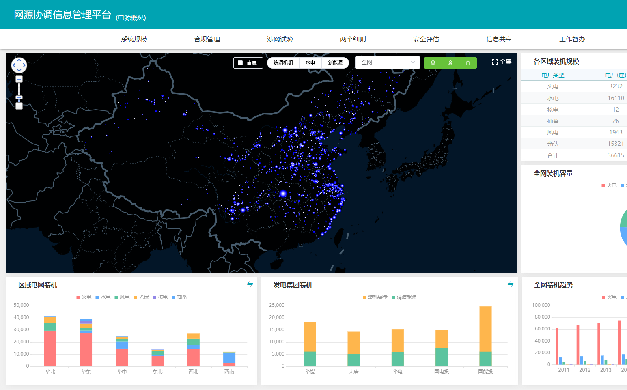The image size is (627, 390).
Task: Click the first red bar in trend chart
Action: 557,346
